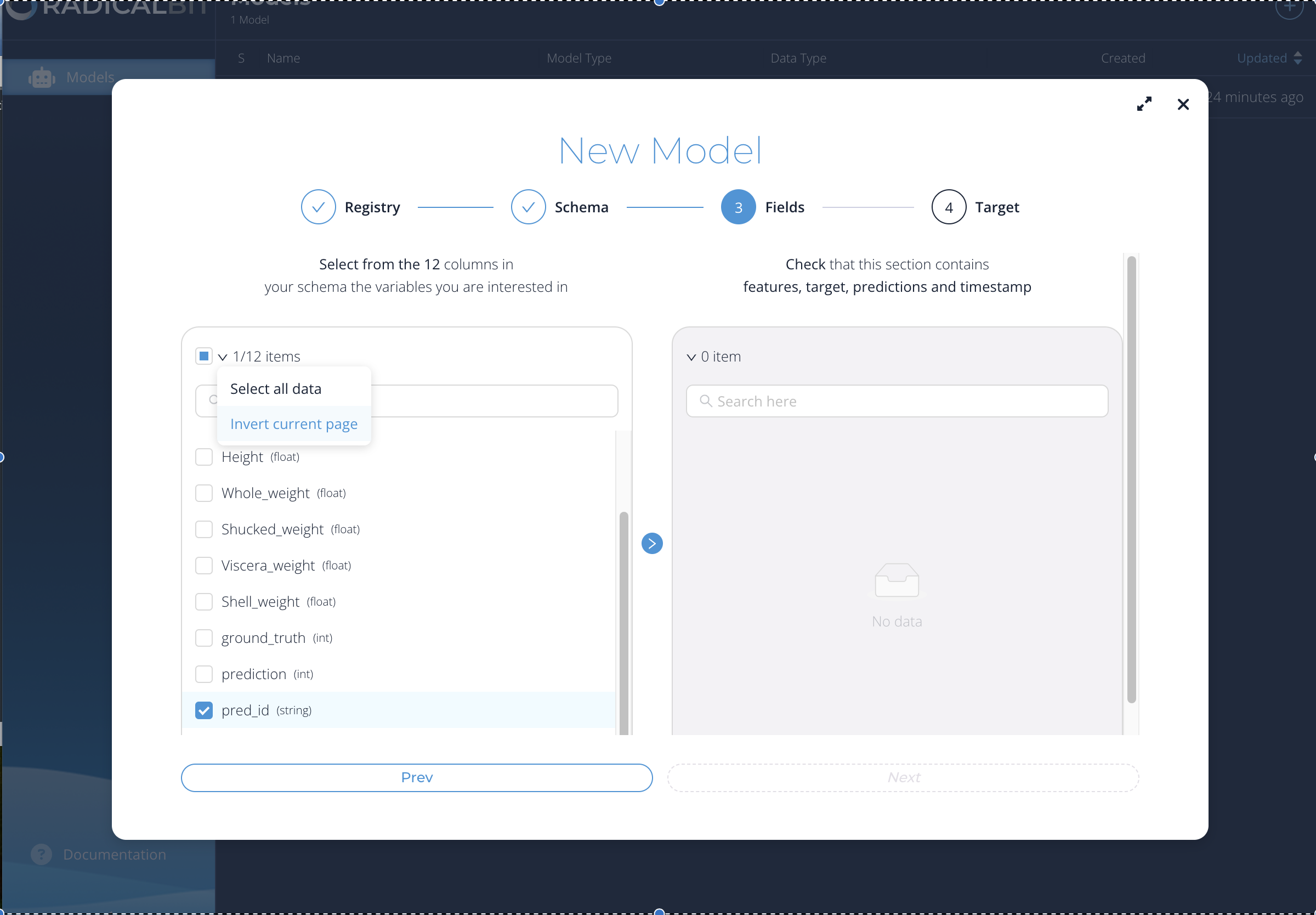Close the New Model dialog

[x=1183, y=104]
